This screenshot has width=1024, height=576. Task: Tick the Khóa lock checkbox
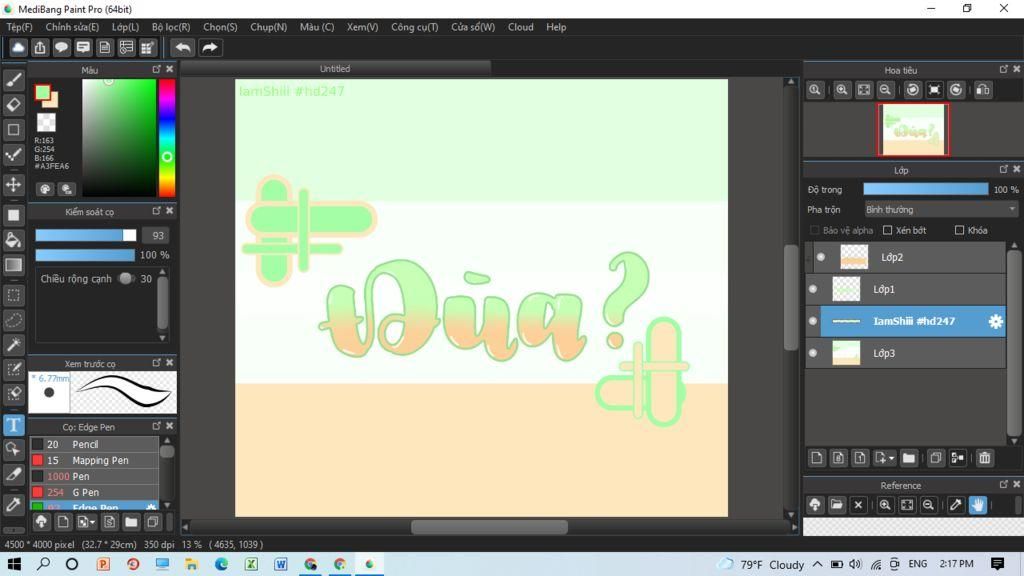(x=960, y=230)
